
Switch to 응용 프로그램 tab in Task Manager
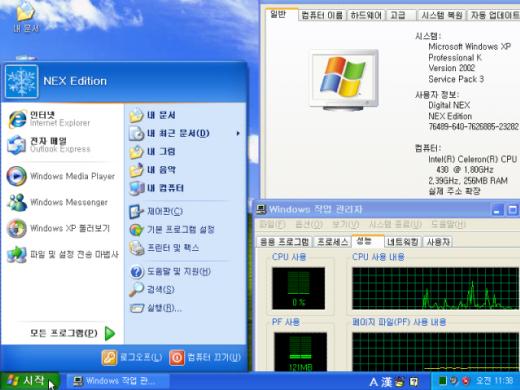[x=284, y=242]
